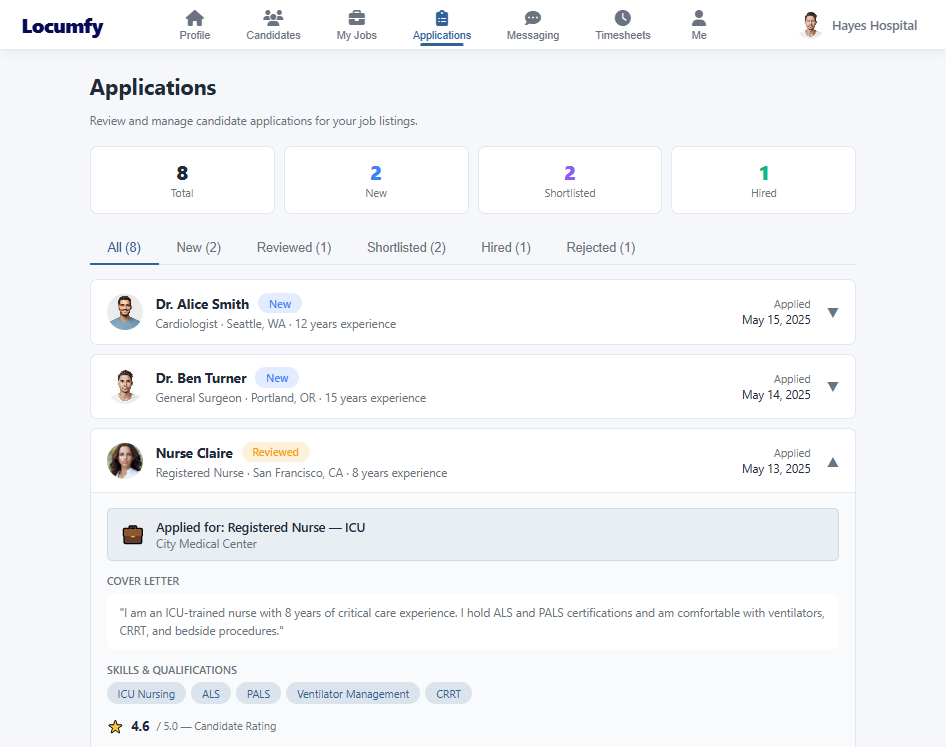946x747 pixels.
Task: Open the Me person icon
Action: (x=699, y=18)
